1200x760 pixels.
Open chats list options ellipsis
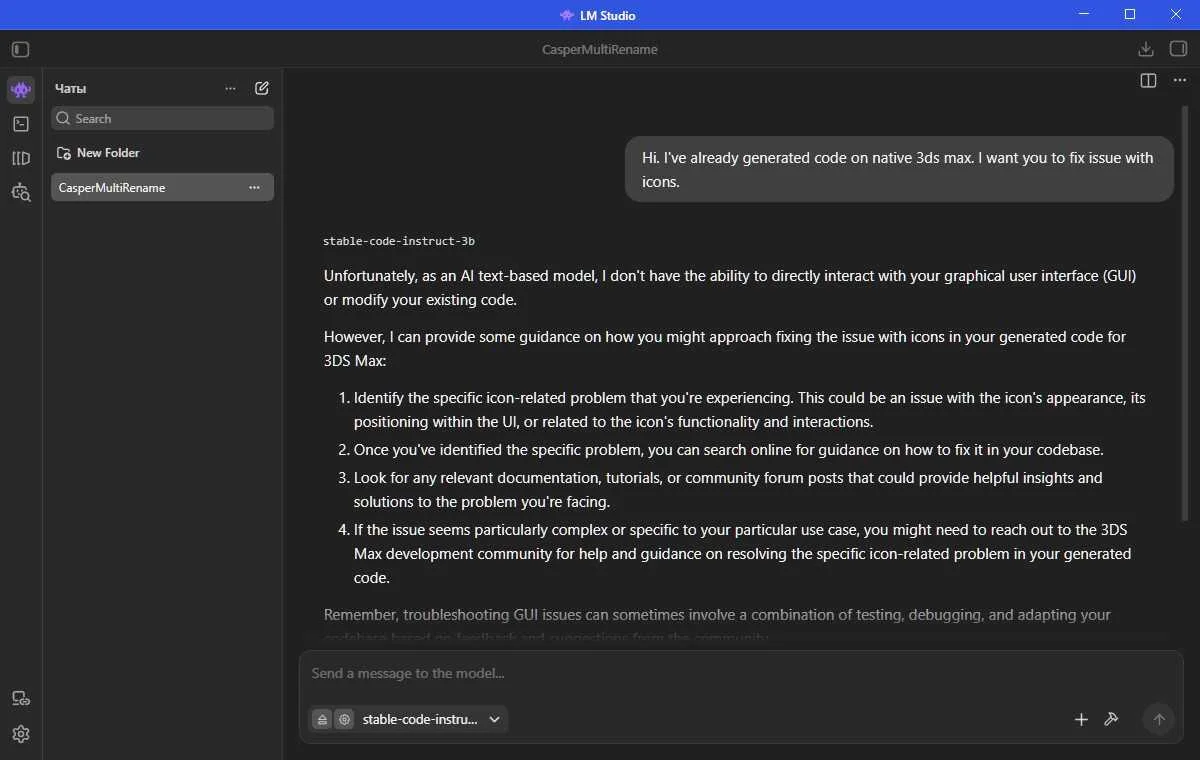click(230, 88)
